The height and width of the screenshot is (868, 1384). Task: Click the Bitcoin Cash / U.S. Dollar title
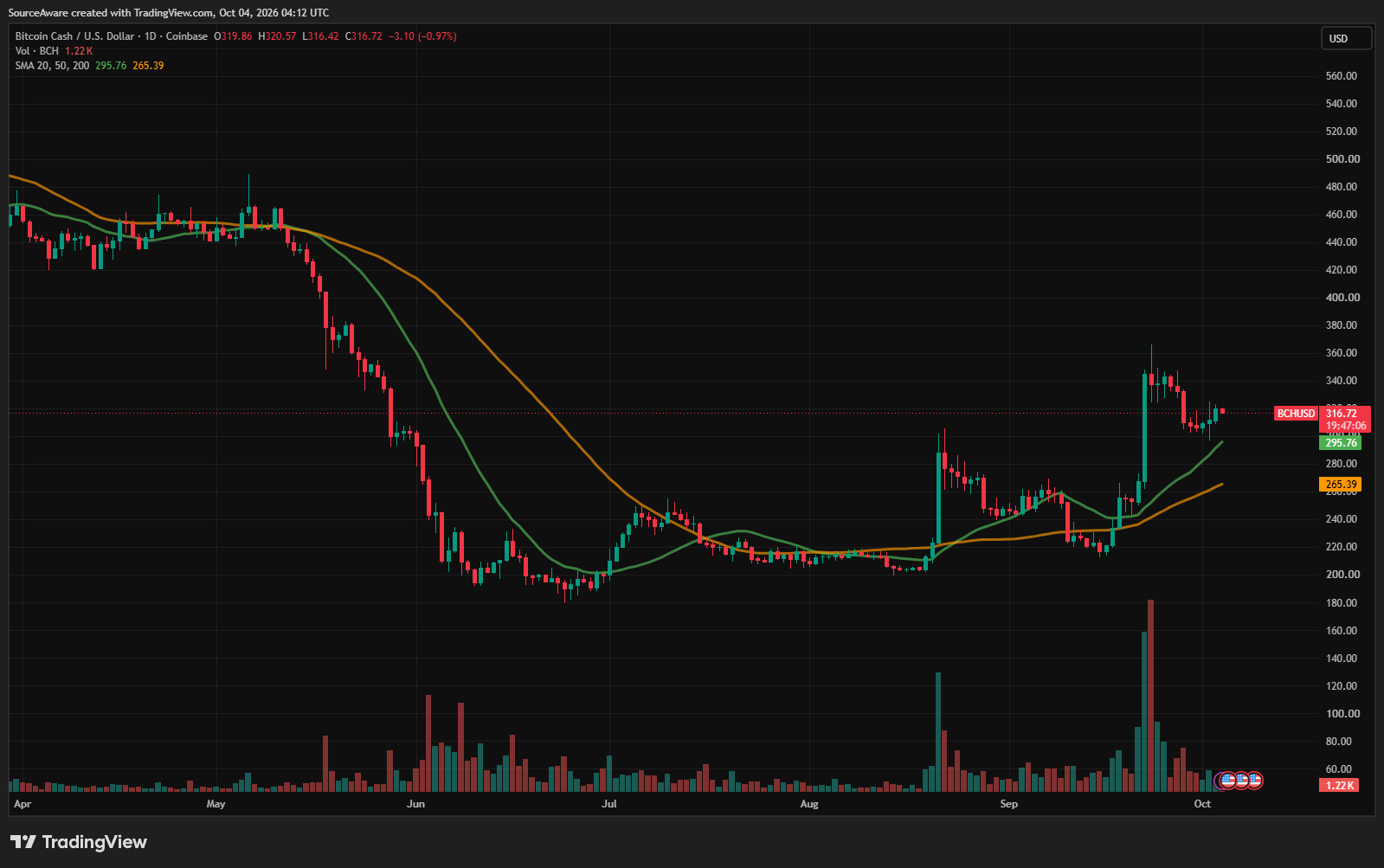75,36
